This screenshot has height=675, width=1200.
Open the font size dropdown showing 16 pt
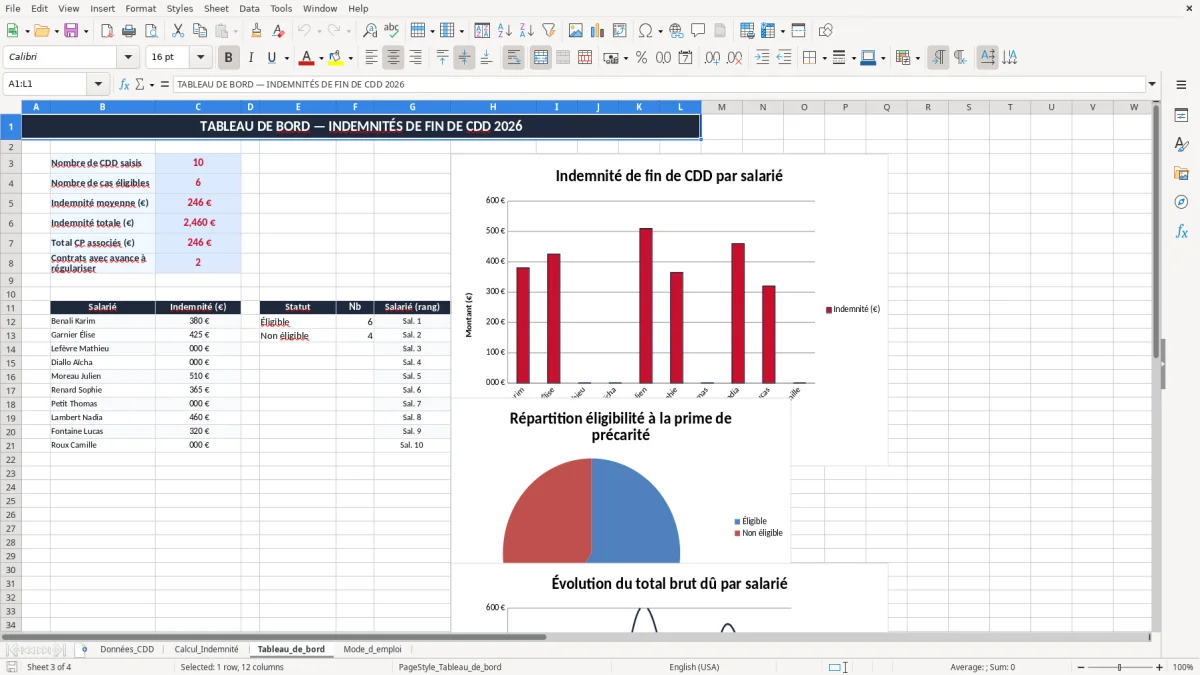(200, 58)
